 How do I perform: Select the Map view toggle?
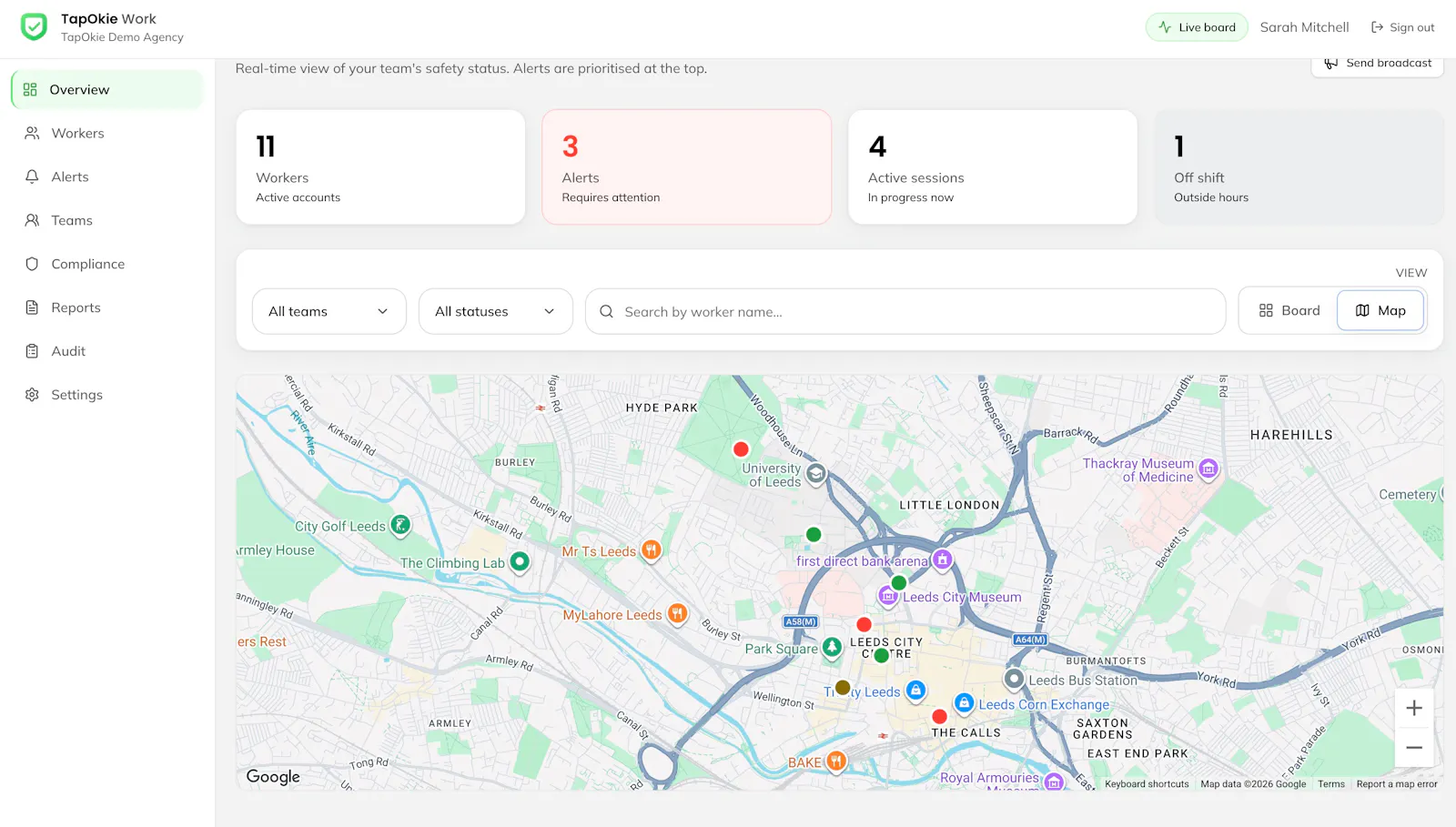[1380, 310]
